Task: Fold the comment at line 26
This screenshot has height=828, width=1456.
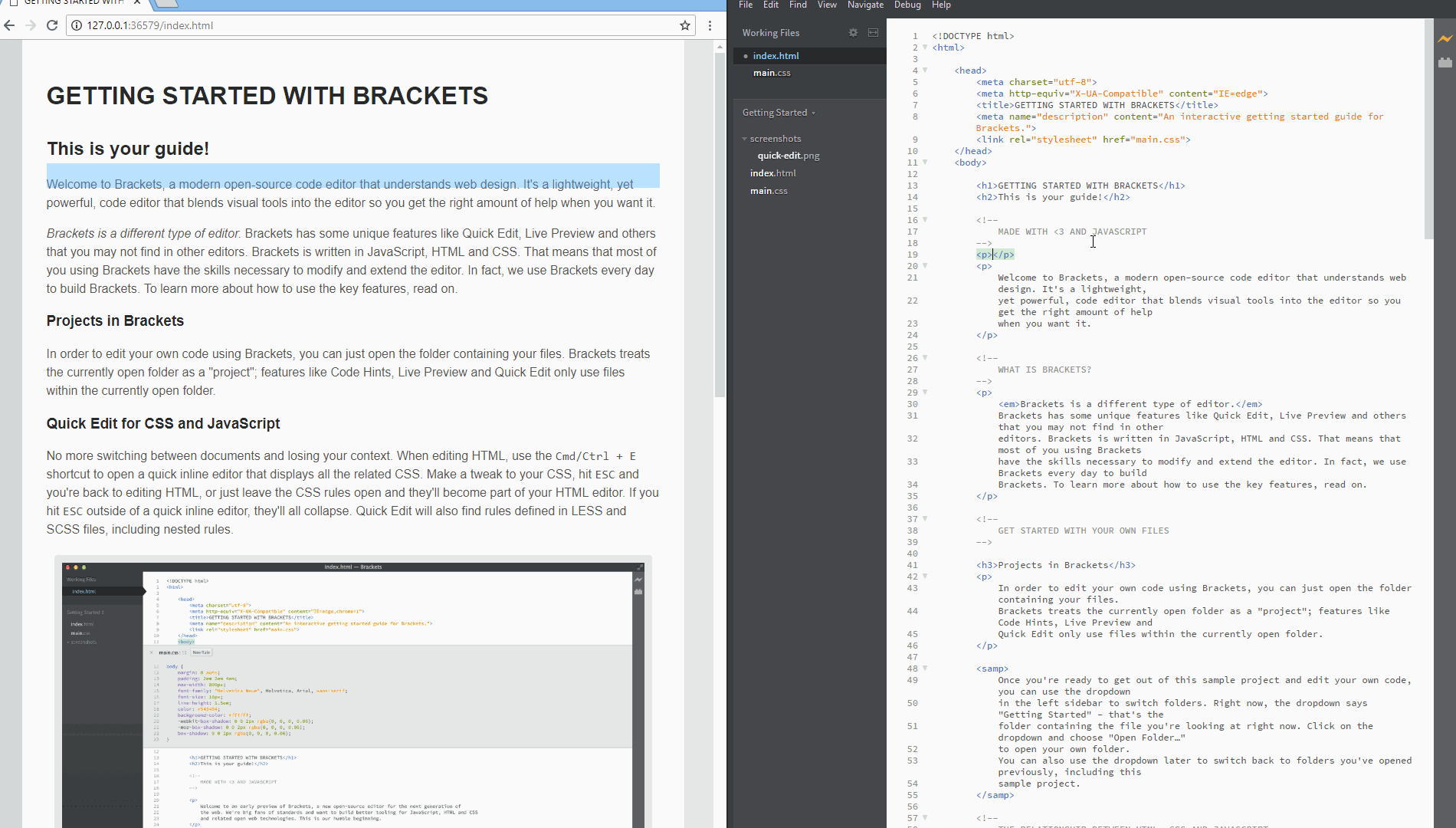Action: [925, 358]
